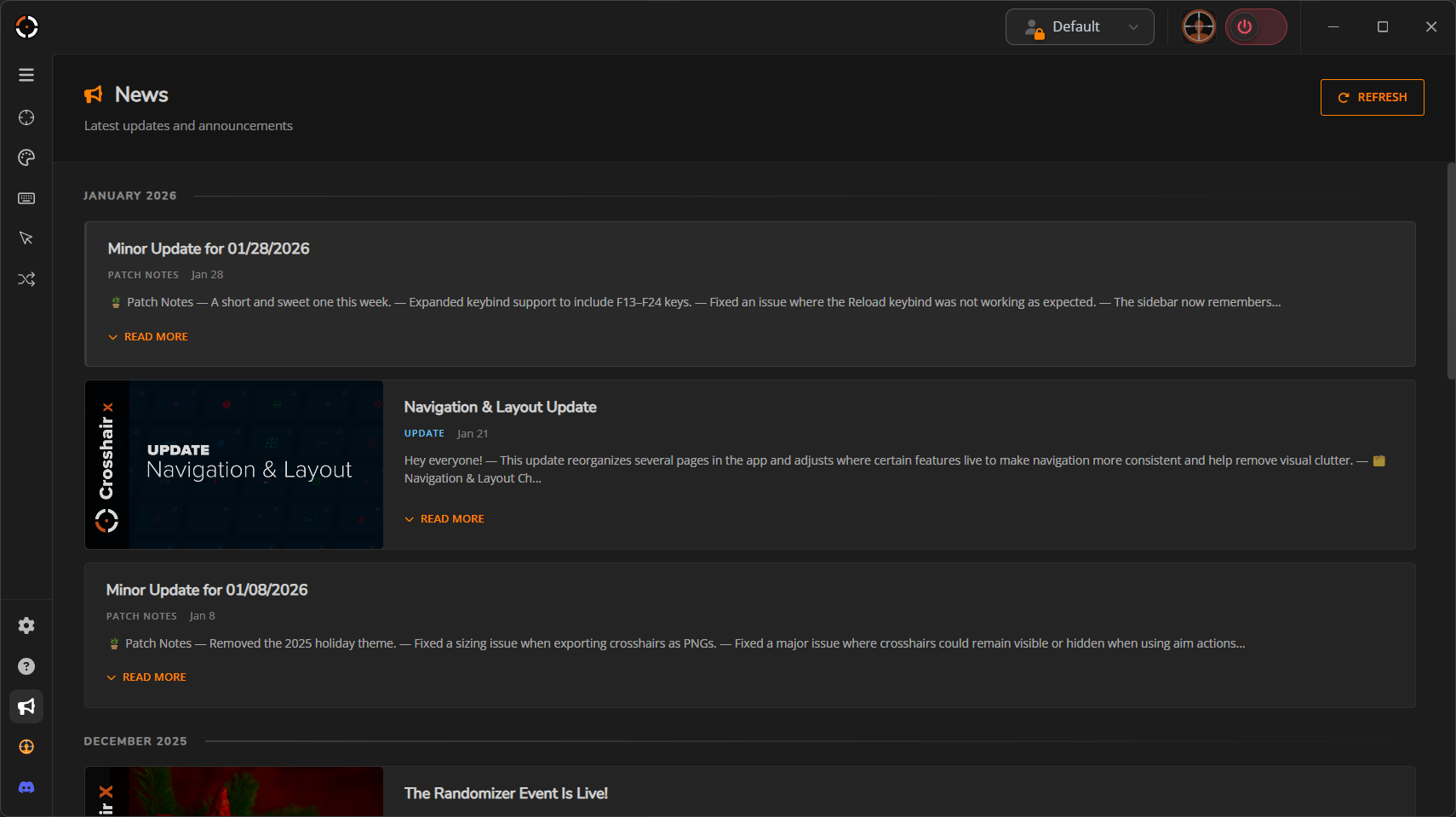The width and height of the screenshot is (1456, 817).
Task: Open the crosshair designer sidebar icon
Action: [26, 117]
